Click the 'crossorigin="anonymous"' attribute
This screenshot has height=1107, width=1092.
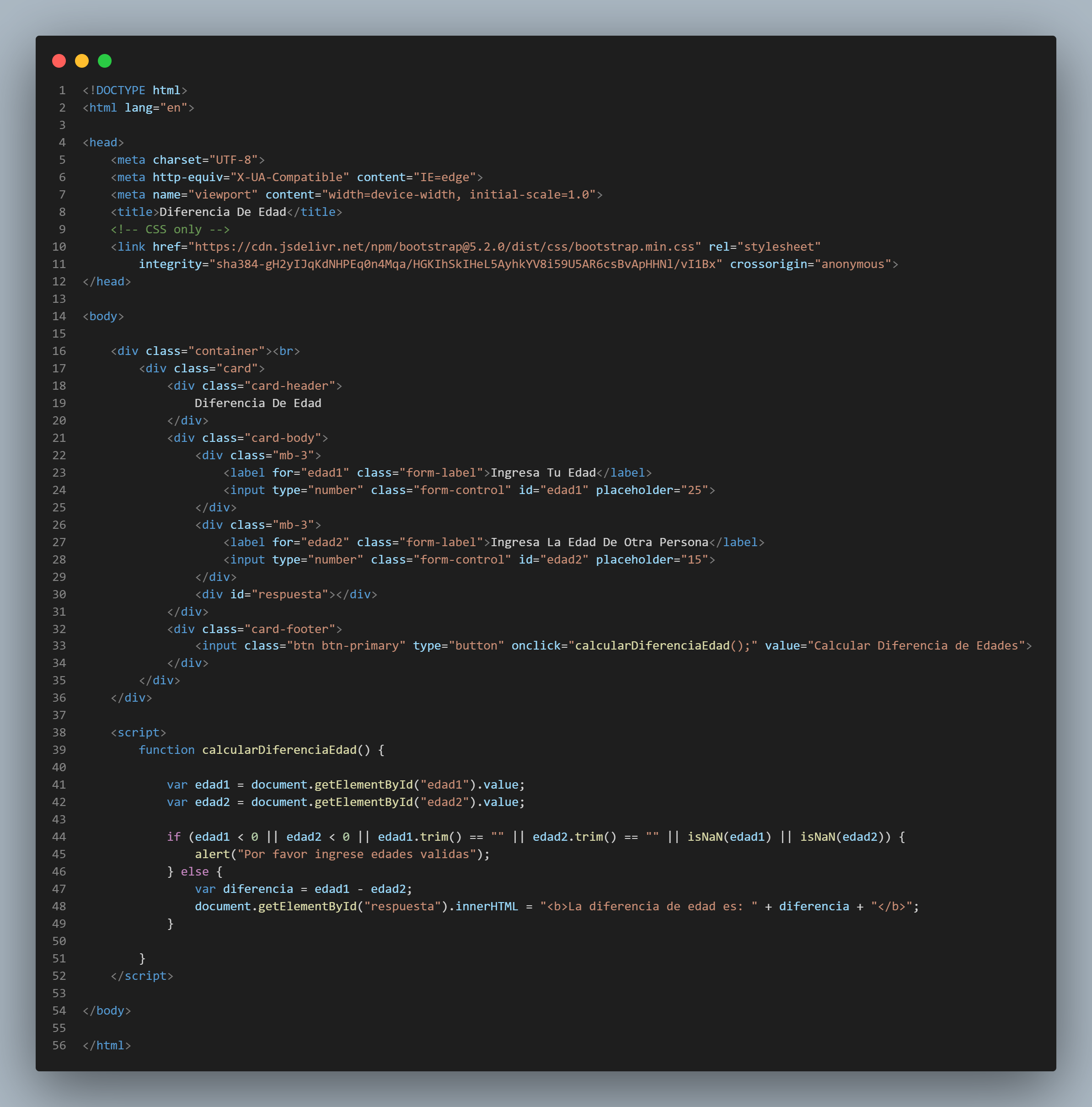811,264
